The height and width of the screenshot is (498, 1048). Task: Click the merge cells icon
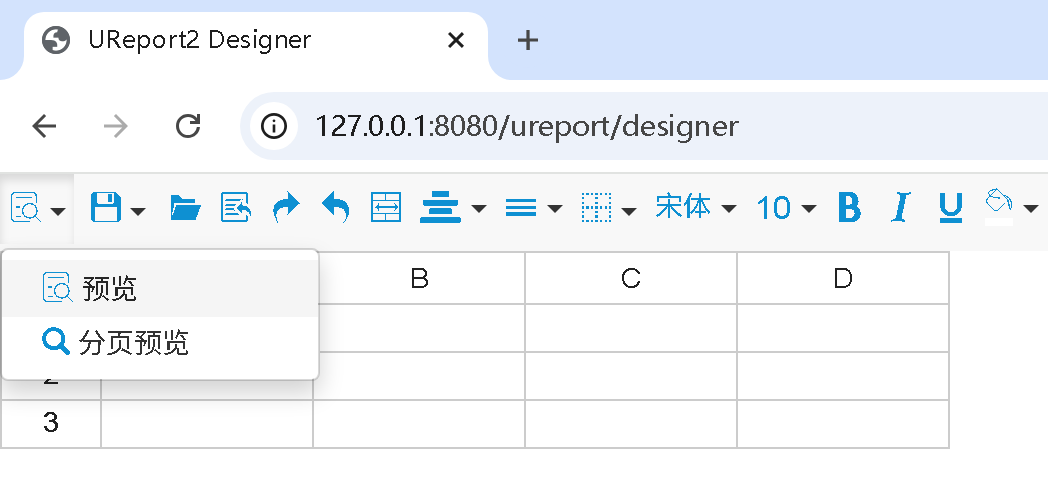[x=385, y=208]
